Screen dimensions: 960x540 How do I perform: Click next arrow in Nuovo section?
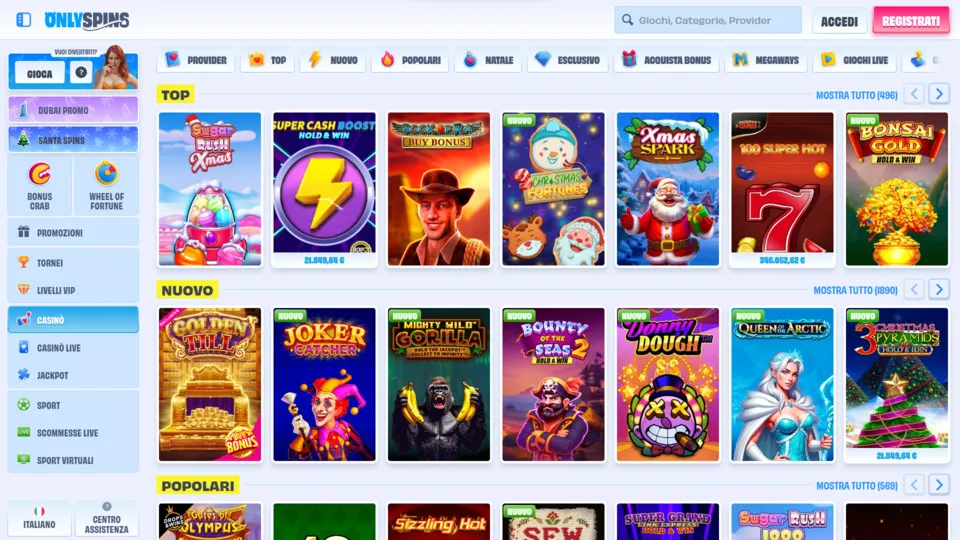pyautogui.click(x=939, y=289)
